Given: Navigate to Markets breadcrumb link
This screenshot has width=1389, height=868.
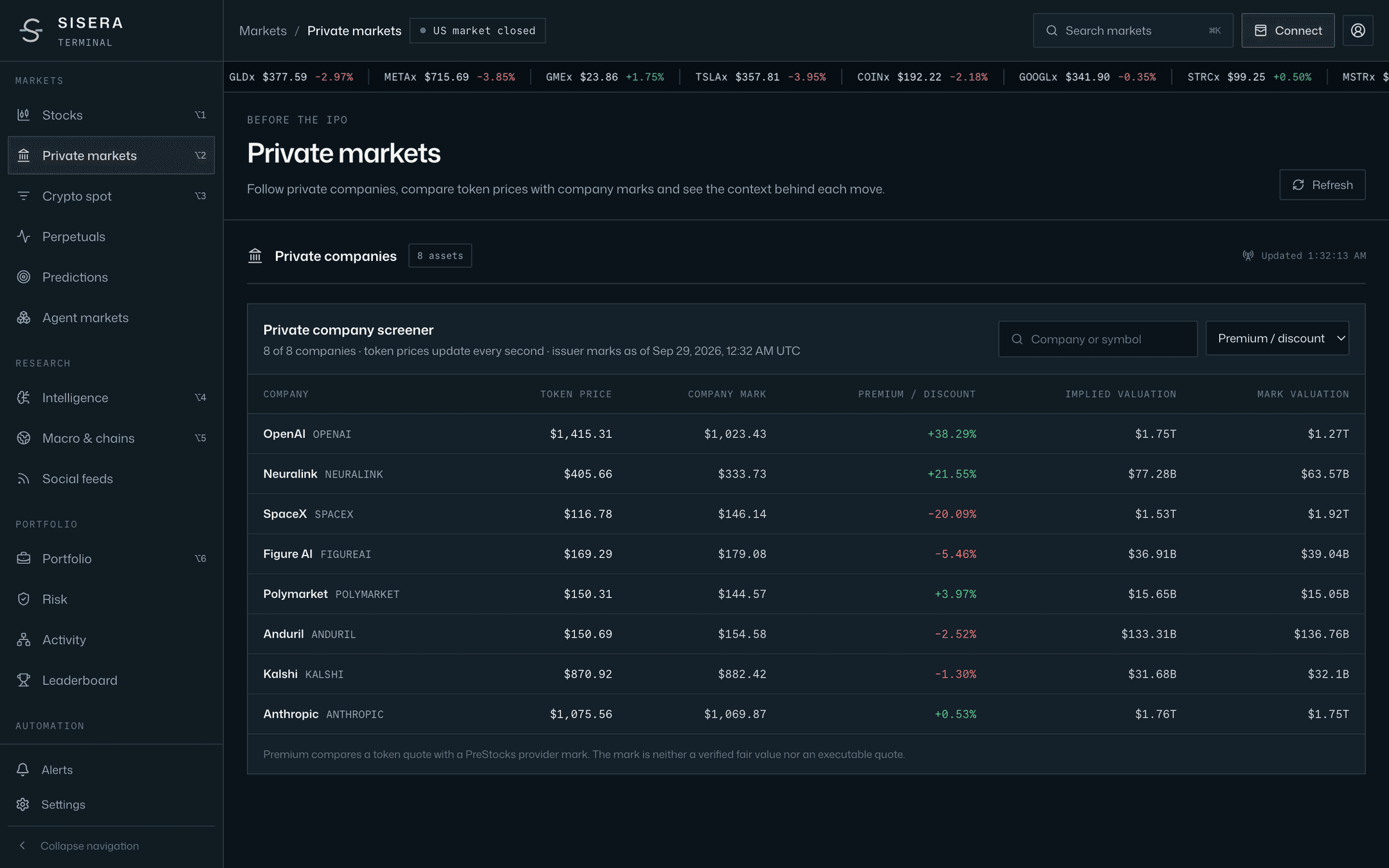Looking at the screenshot, I should [263, 31].
